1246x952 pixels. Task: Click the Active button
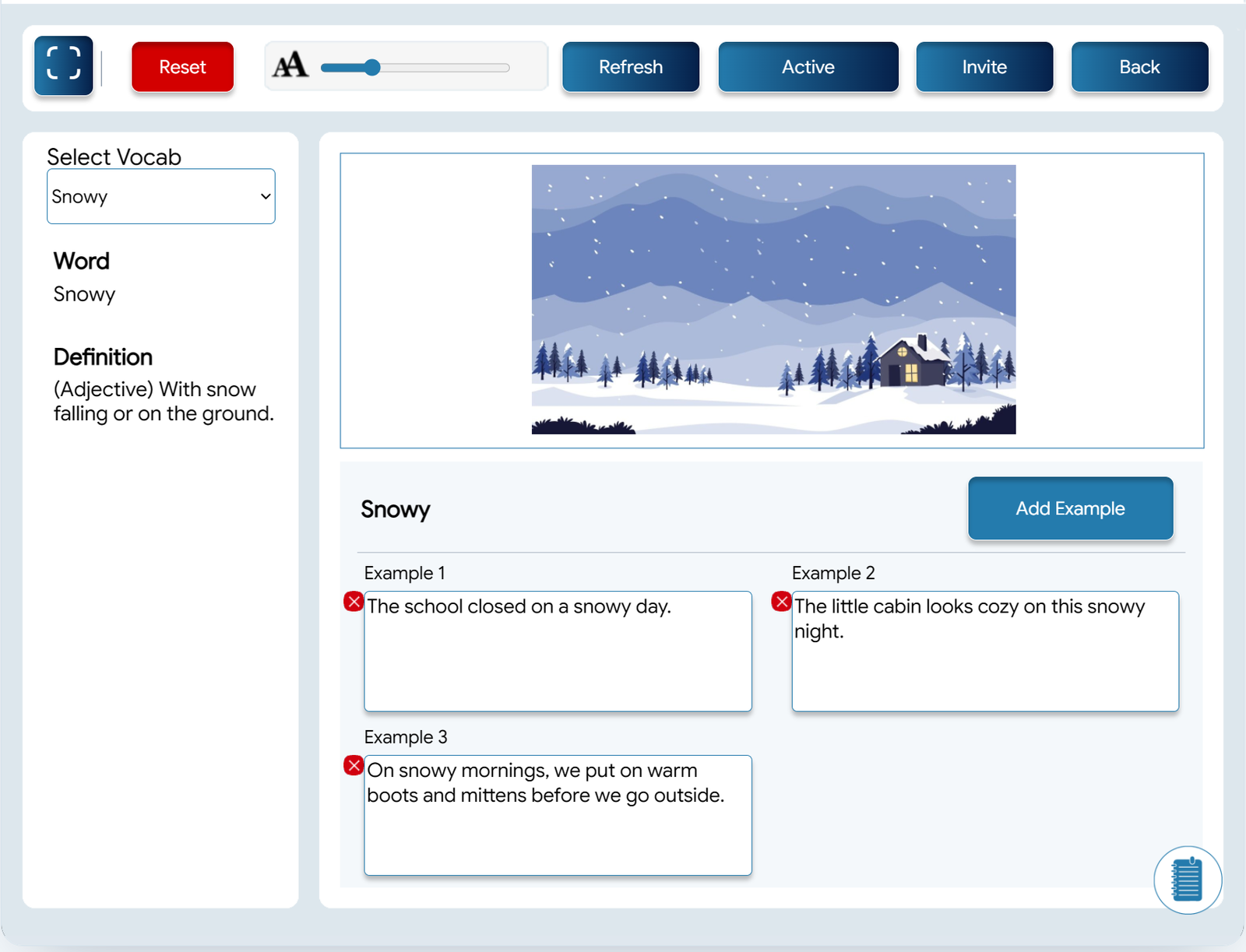click(x=808, y=67)
